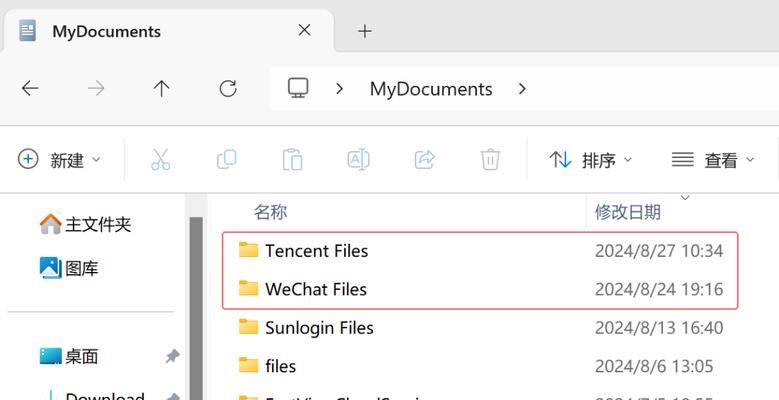Image resolution: width=779 pixels, height=400 pixels.
Task: Click the Copy icon in toolbar
Action: click(x=227, y=160)
